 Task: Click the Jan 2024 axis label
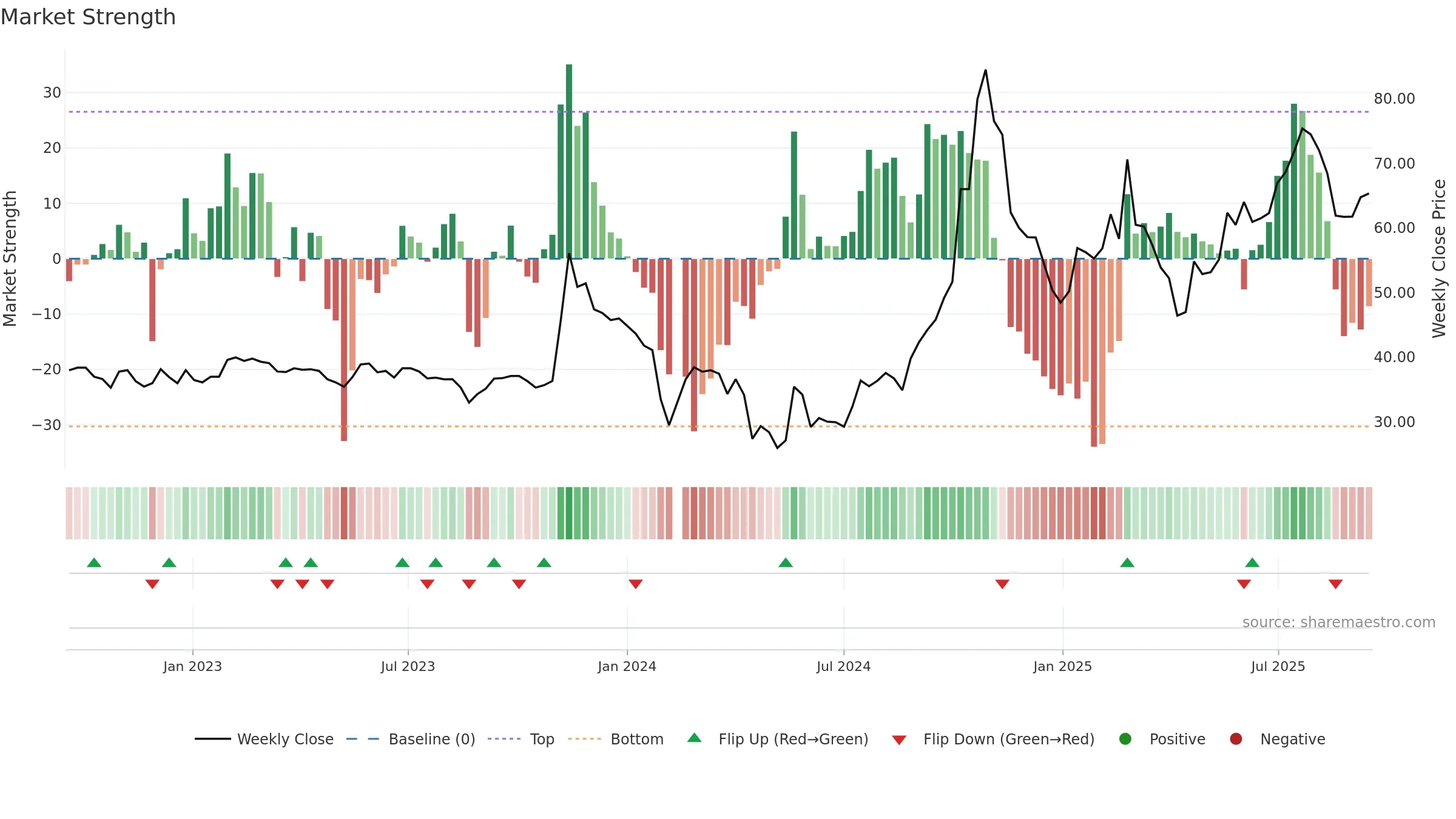tap(627, 666)
